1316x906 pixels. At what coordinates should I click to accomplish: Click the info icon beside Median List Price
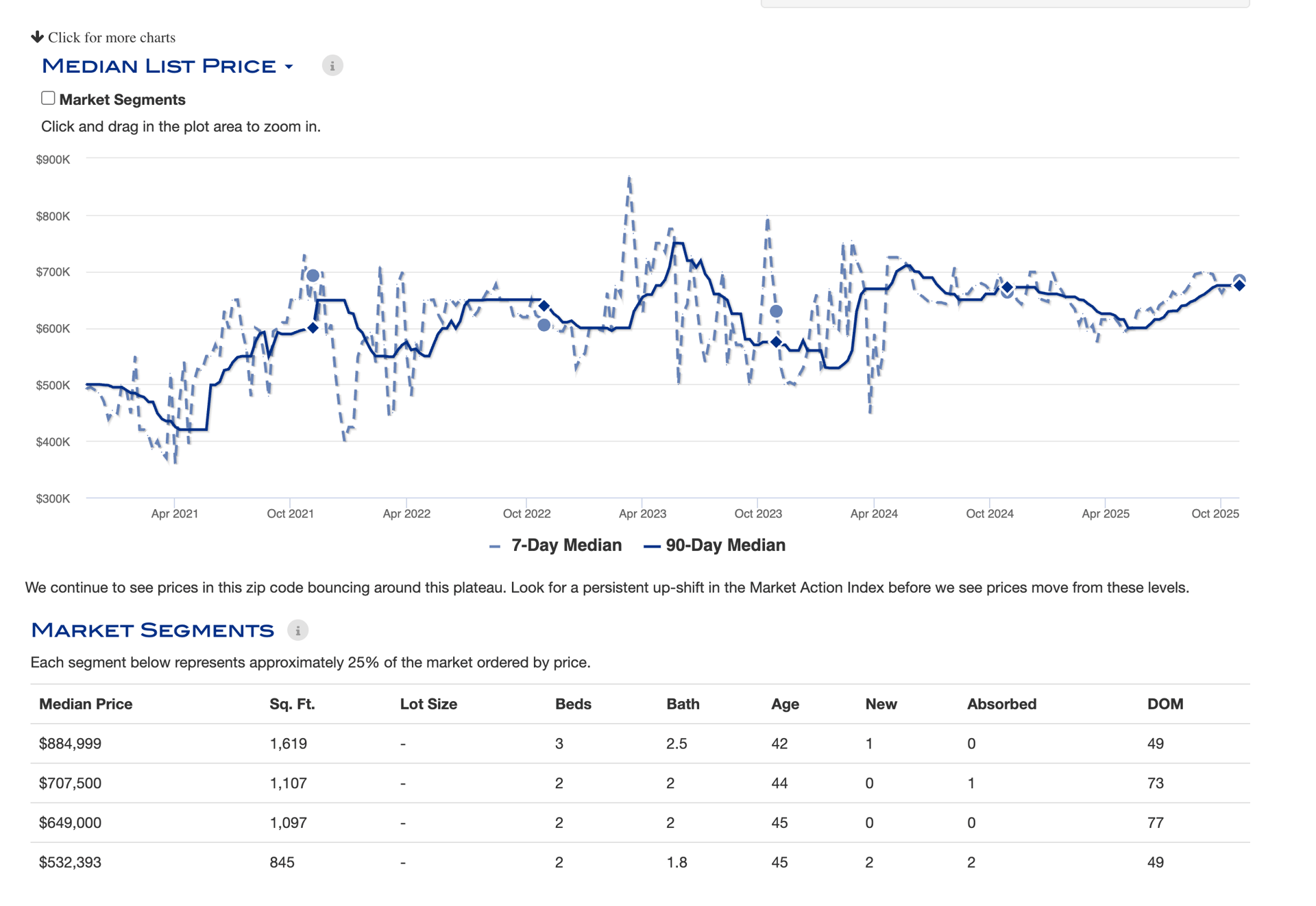(x=332, y=66)
